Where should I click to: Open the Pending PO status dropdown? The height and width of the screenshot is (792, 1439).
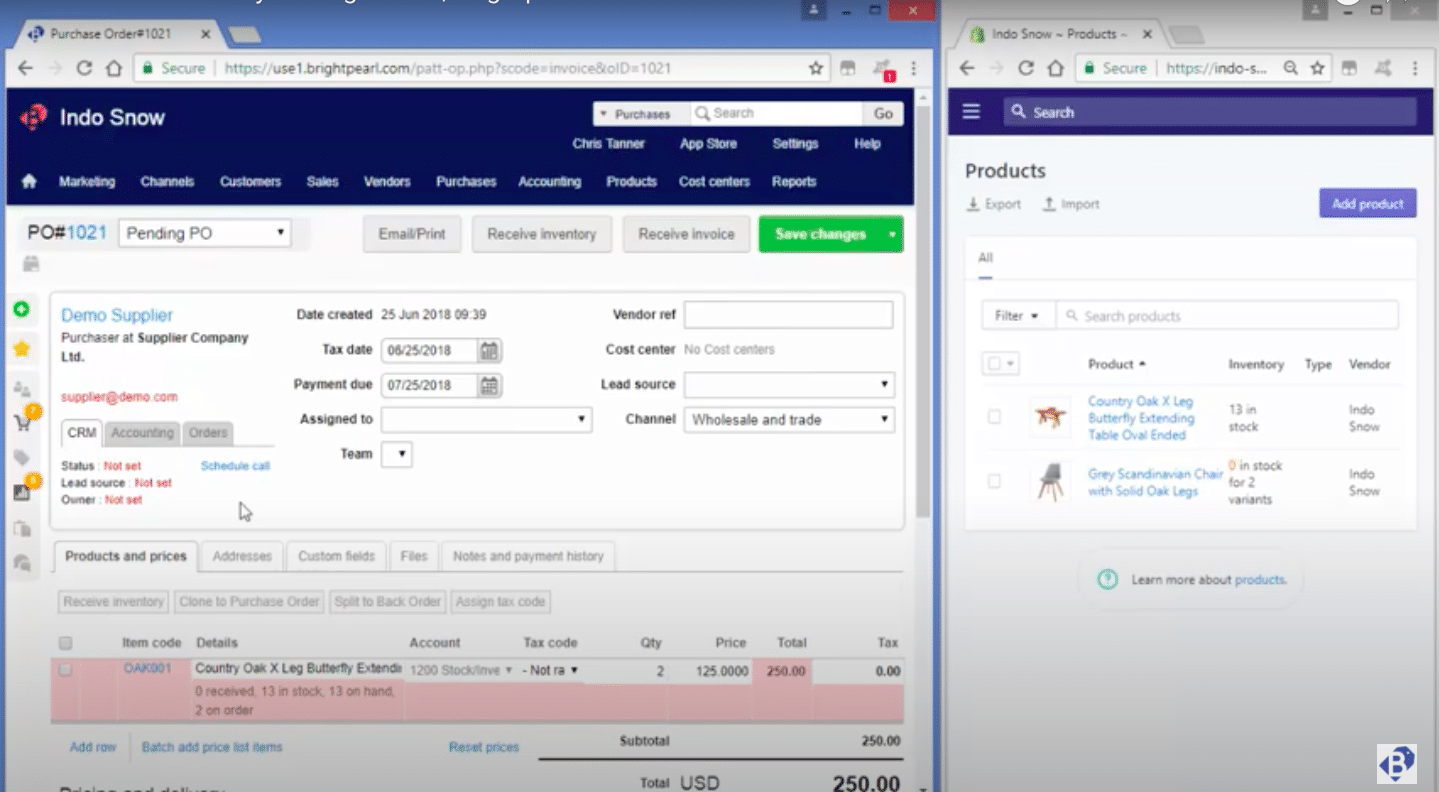pos(202,232)
